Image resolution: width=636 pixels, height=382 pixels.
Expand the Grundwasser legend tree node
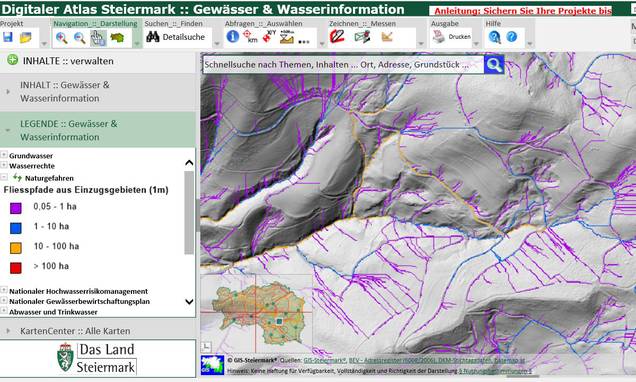(x=4, y=155)
